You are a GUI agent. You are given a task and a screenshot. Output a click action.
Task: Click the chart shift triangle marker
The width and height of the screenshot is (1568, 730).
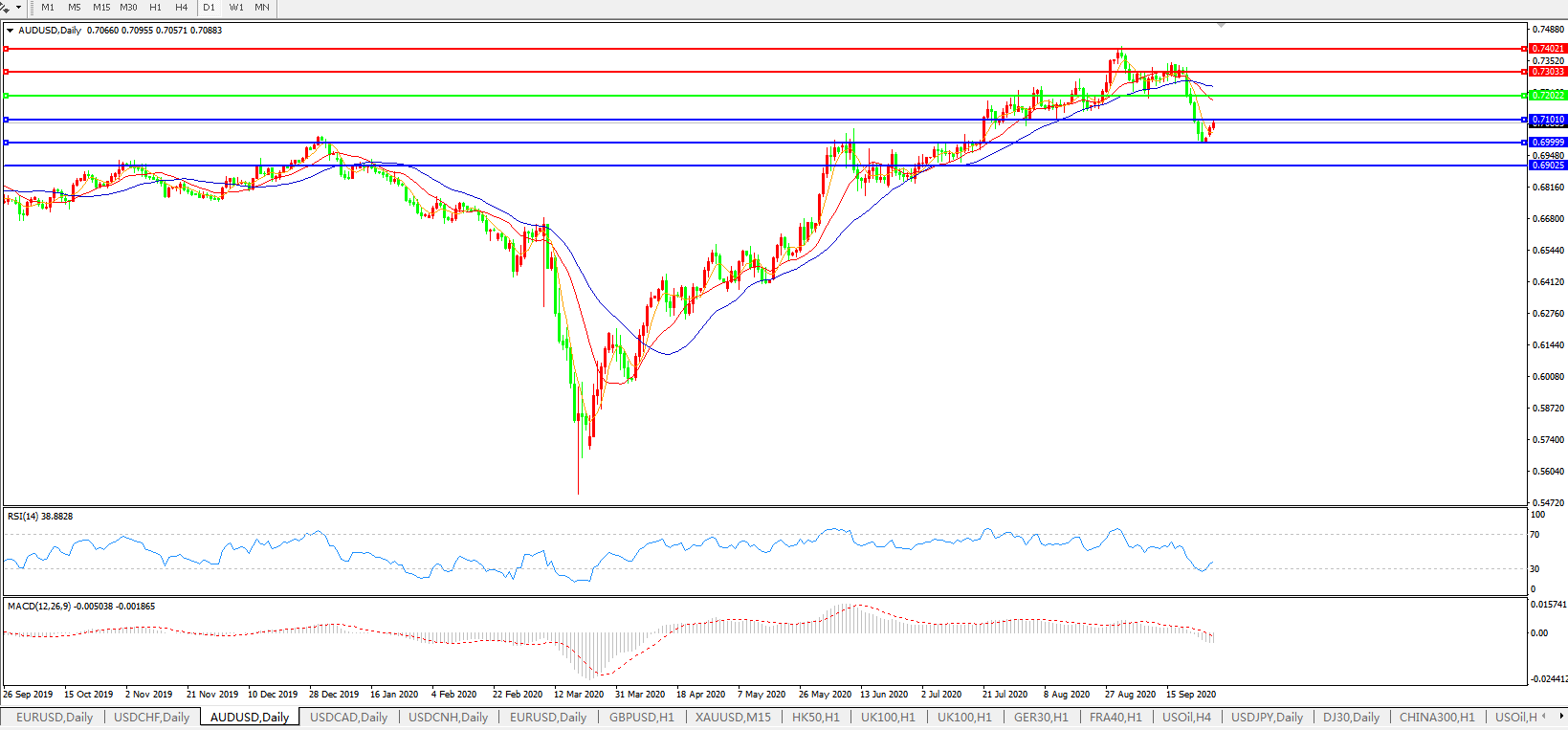pyautogui.click(x=1221, y=25)
